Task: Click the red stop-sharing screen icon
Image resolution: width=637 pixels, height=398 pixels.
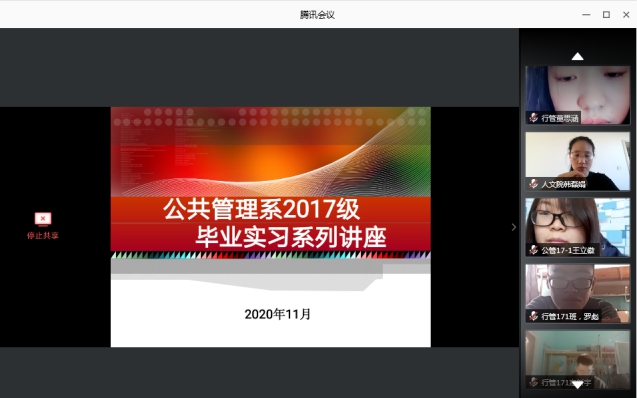Action: 43,219
